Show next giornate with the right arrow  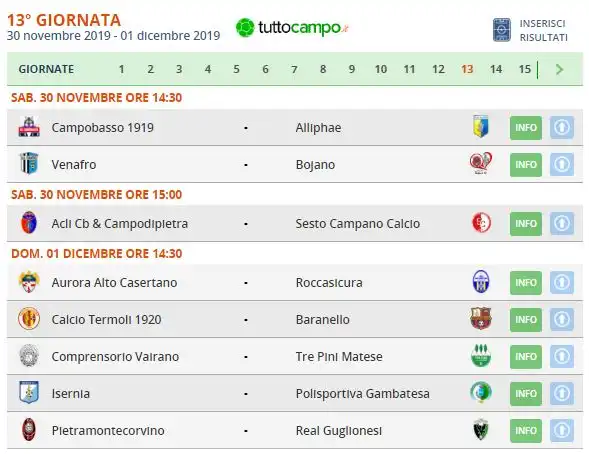click(559, 69)
